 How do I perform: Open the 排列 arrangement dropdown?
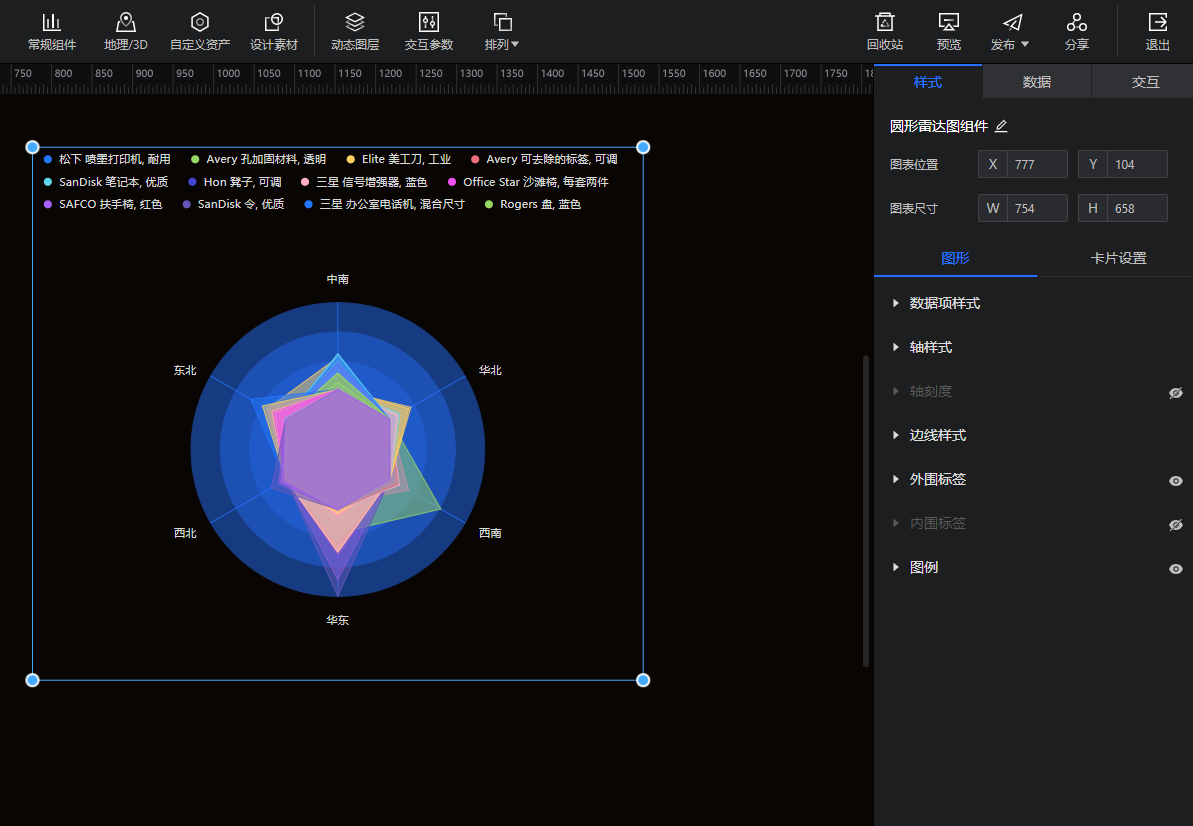point(502,32)
